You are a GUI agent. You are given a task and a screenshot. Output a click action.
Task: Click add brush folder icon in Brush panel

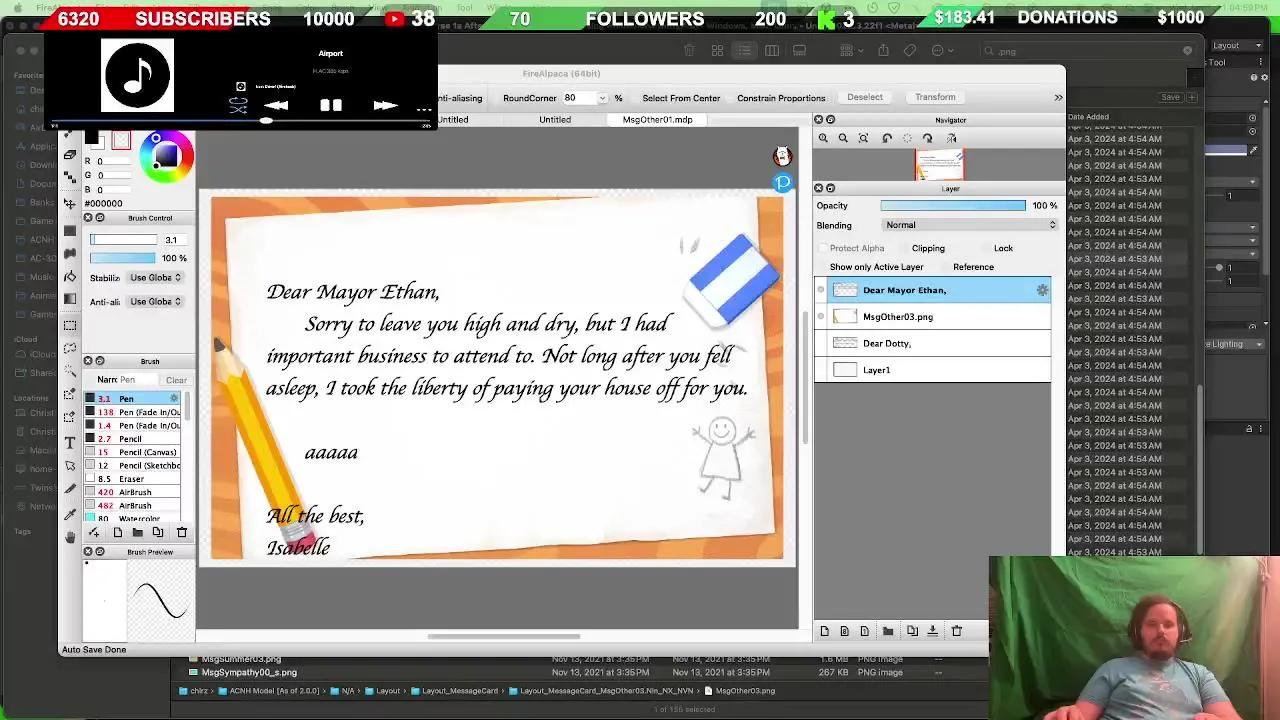pos(137,532)
